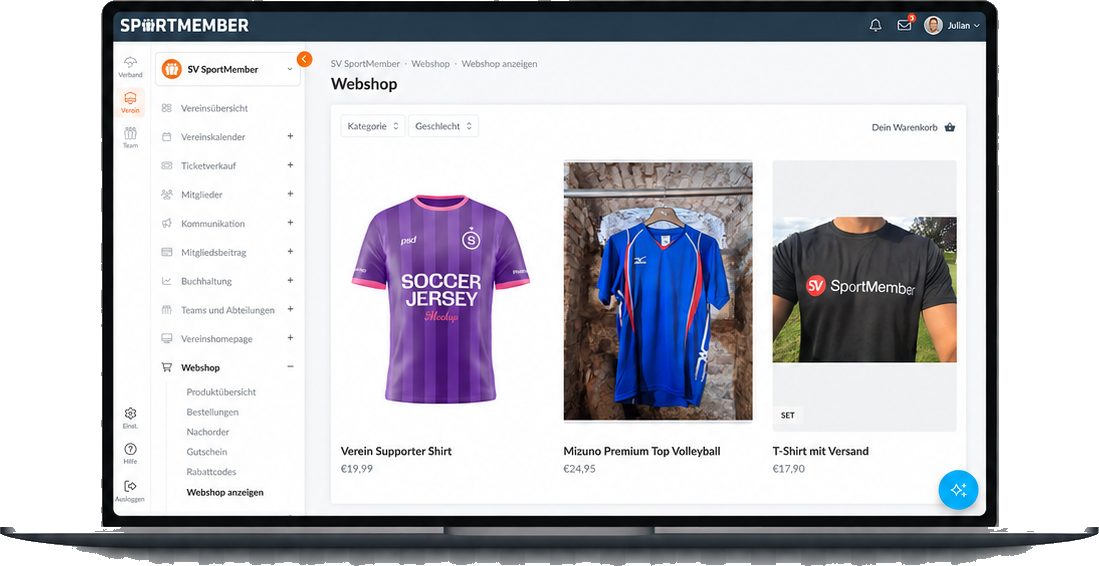
Task: Open Gutschein submenu item
Action: [x=207, y=452]
